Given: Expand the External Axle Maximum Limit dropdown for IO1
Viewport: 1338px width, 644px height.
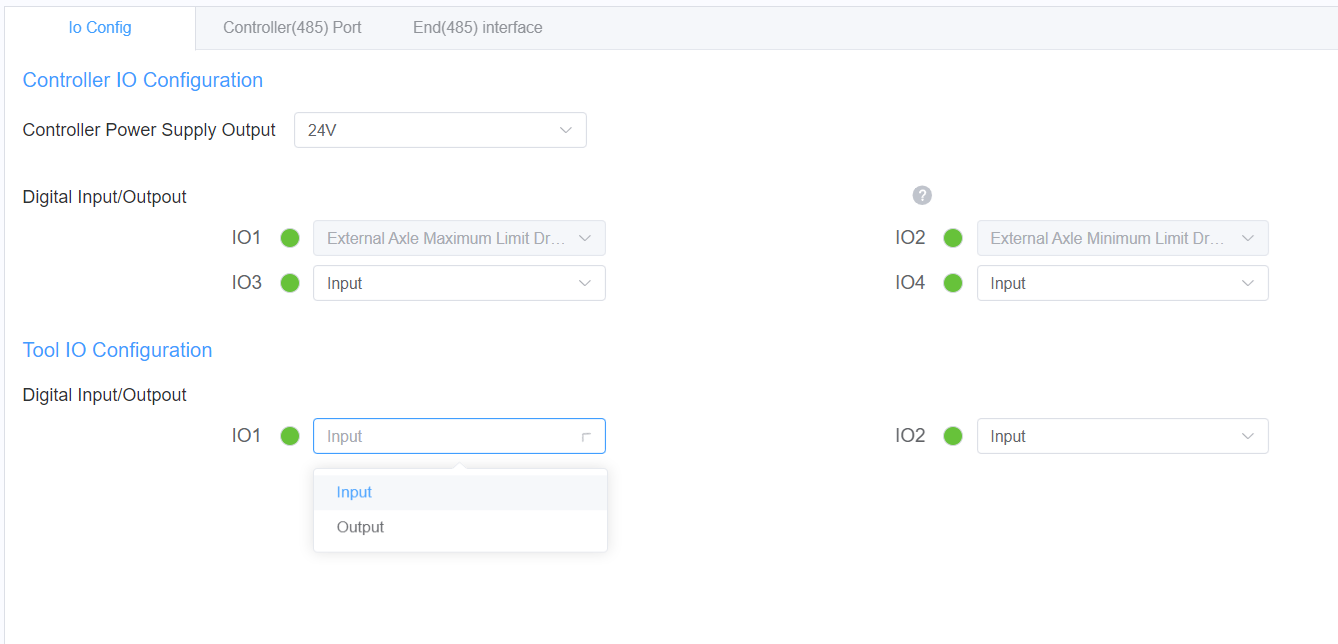Looking at the screenshot, I should 459,238.
